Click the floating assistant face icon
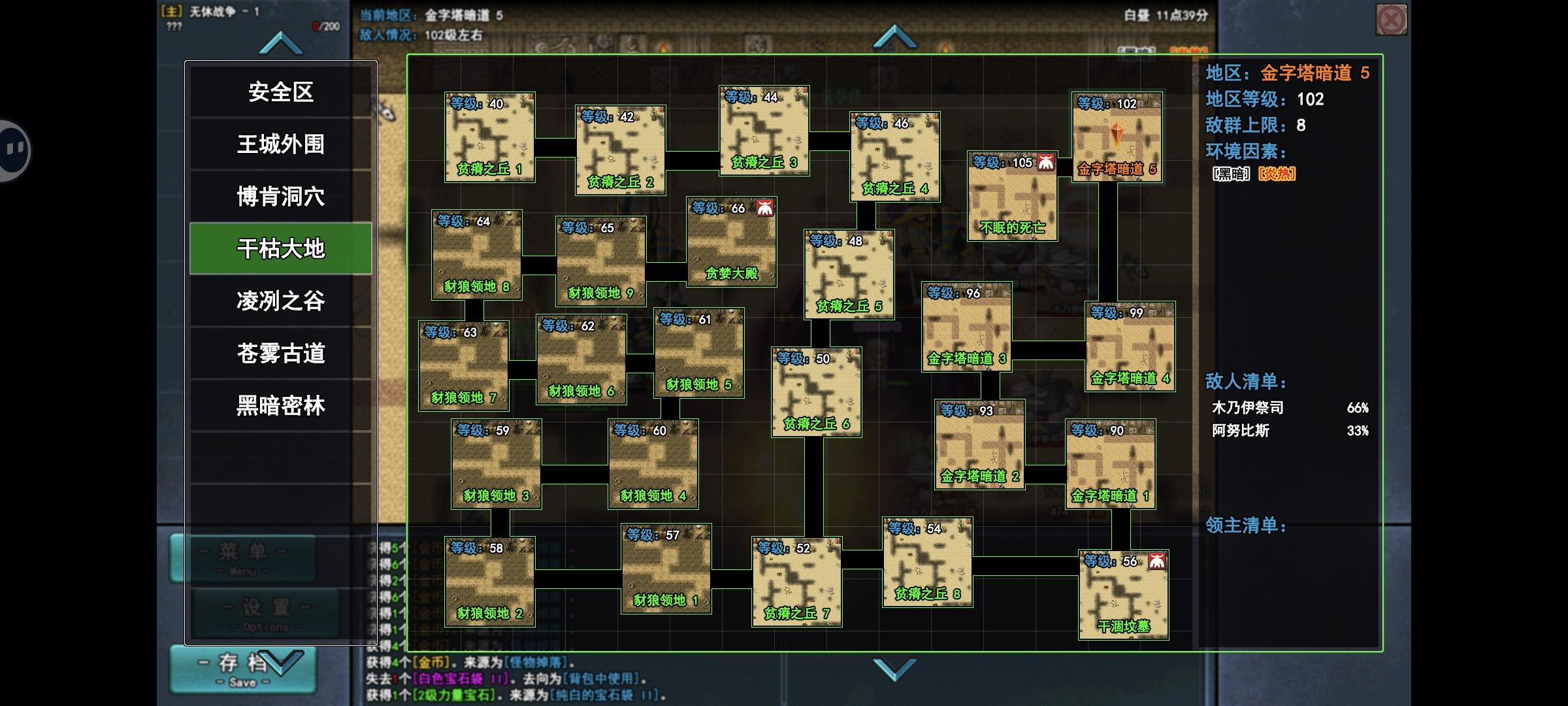The image size is (1568, 706). click(x=14, y=150)
